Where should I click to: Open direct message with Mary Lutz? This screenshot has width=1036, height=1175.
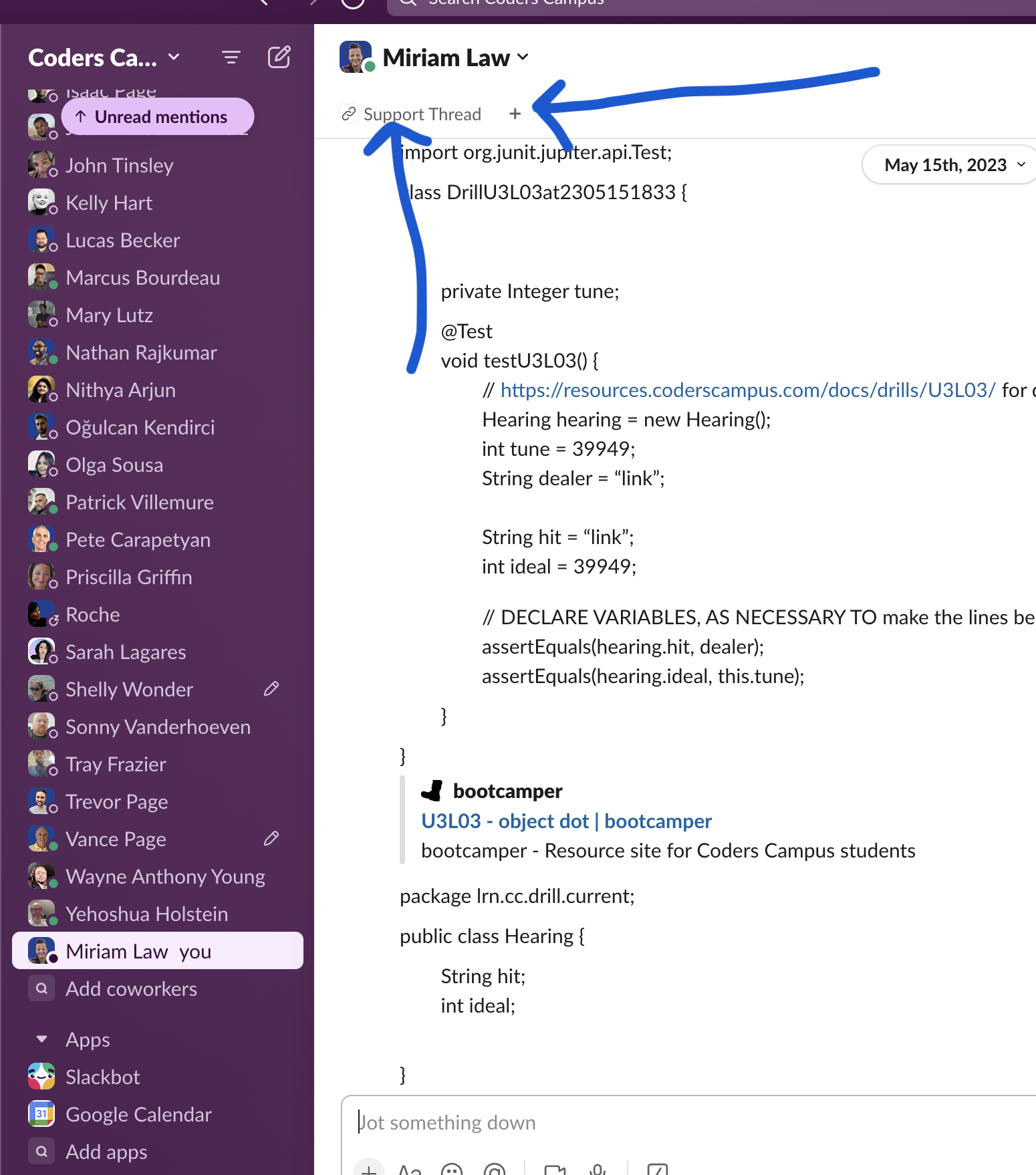coord(158,315)
